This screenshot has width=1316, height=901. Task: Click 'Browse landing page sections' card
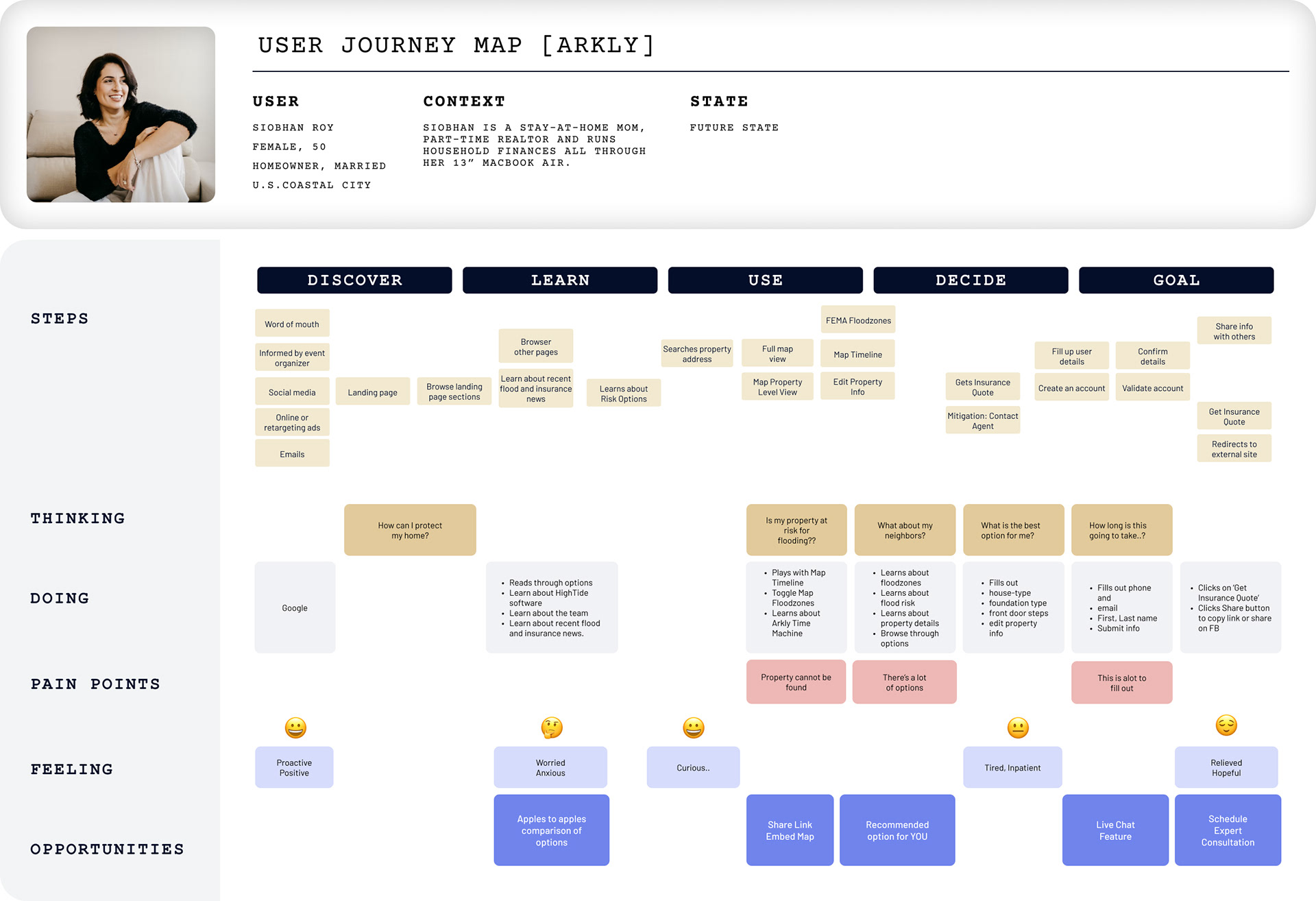click(x=454, y=392)
